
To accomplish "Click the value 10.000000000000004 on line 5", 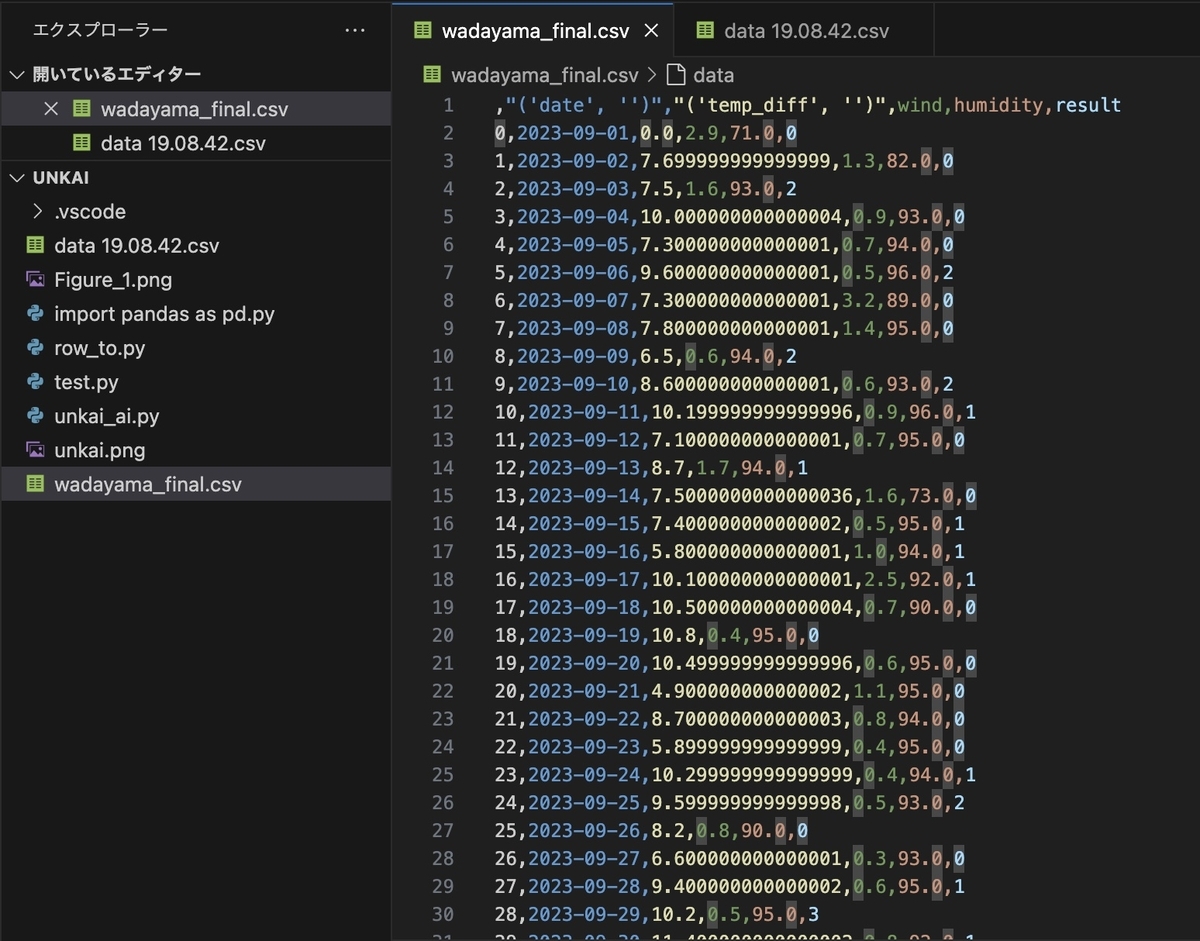I will [x=741, y=217].
